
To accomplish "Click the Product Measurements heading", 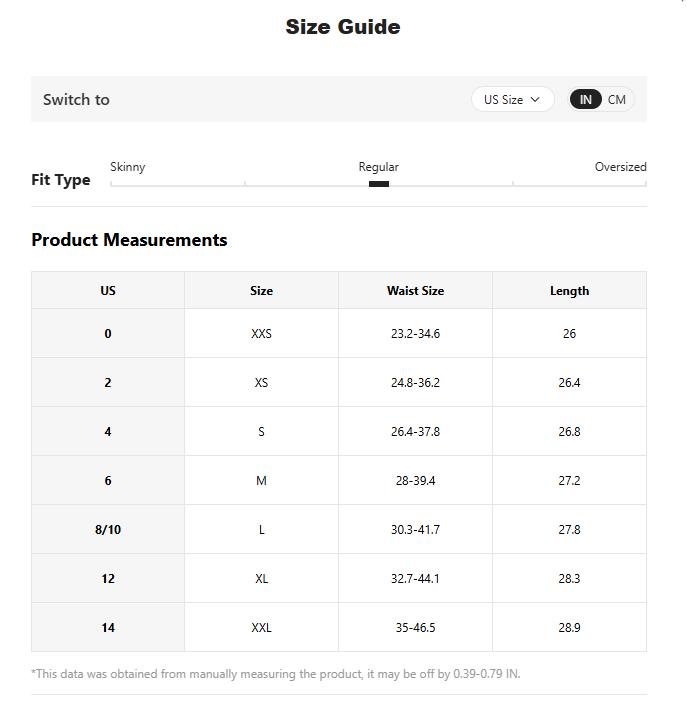I will [x=129, y=240].
